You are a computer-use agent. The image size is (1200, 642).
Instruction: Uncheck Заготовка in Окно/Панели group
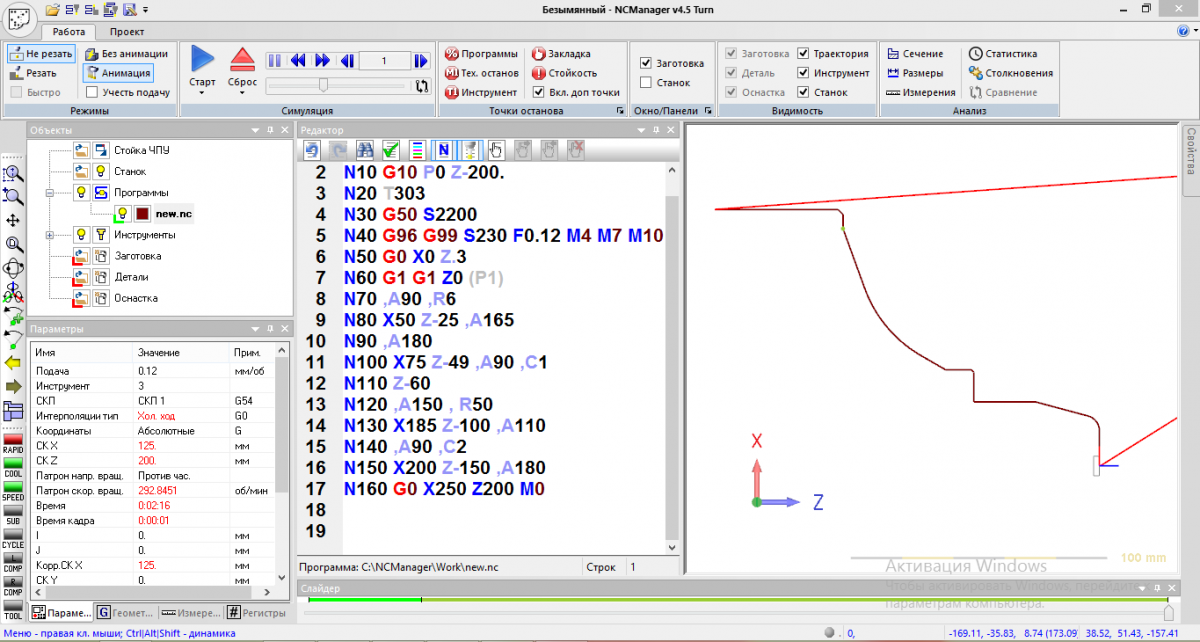pos(646,63)
